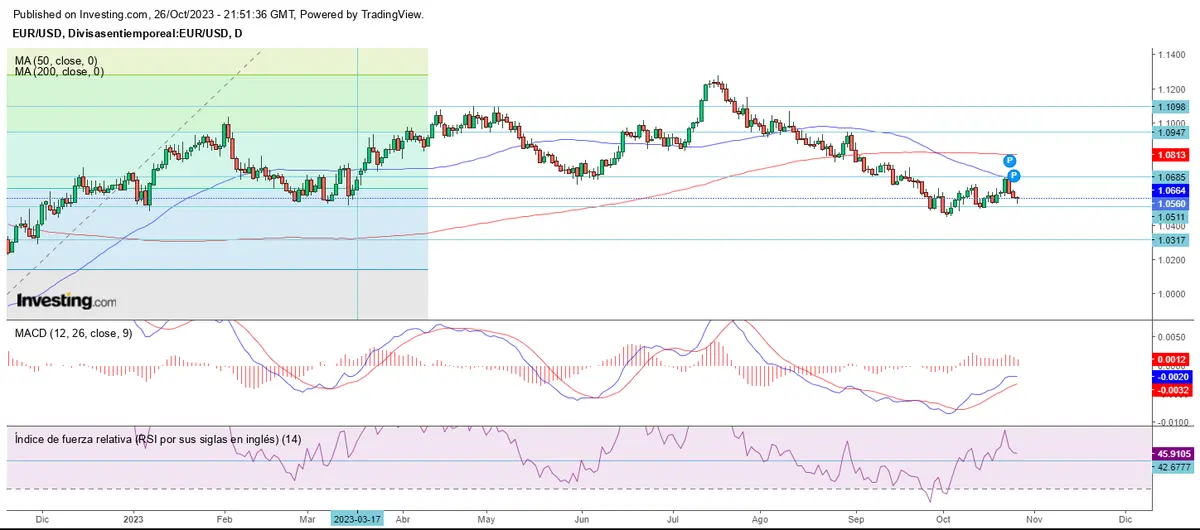Click the Jul label on time axis
This screenshot has height=530, width=1200.
(x=673, y=520)
